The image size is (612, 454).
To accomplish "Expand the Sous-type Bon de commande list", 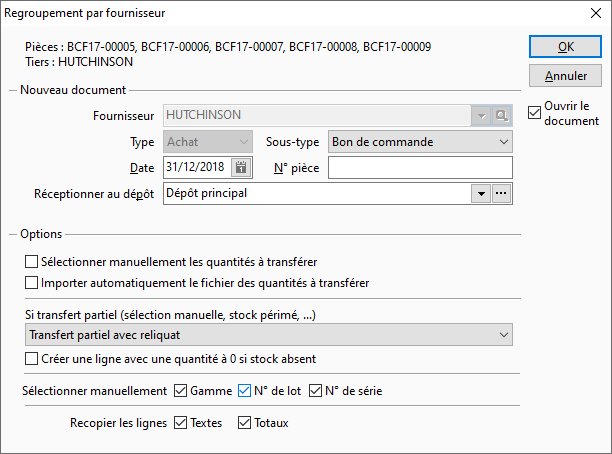I will coord(420,142).
